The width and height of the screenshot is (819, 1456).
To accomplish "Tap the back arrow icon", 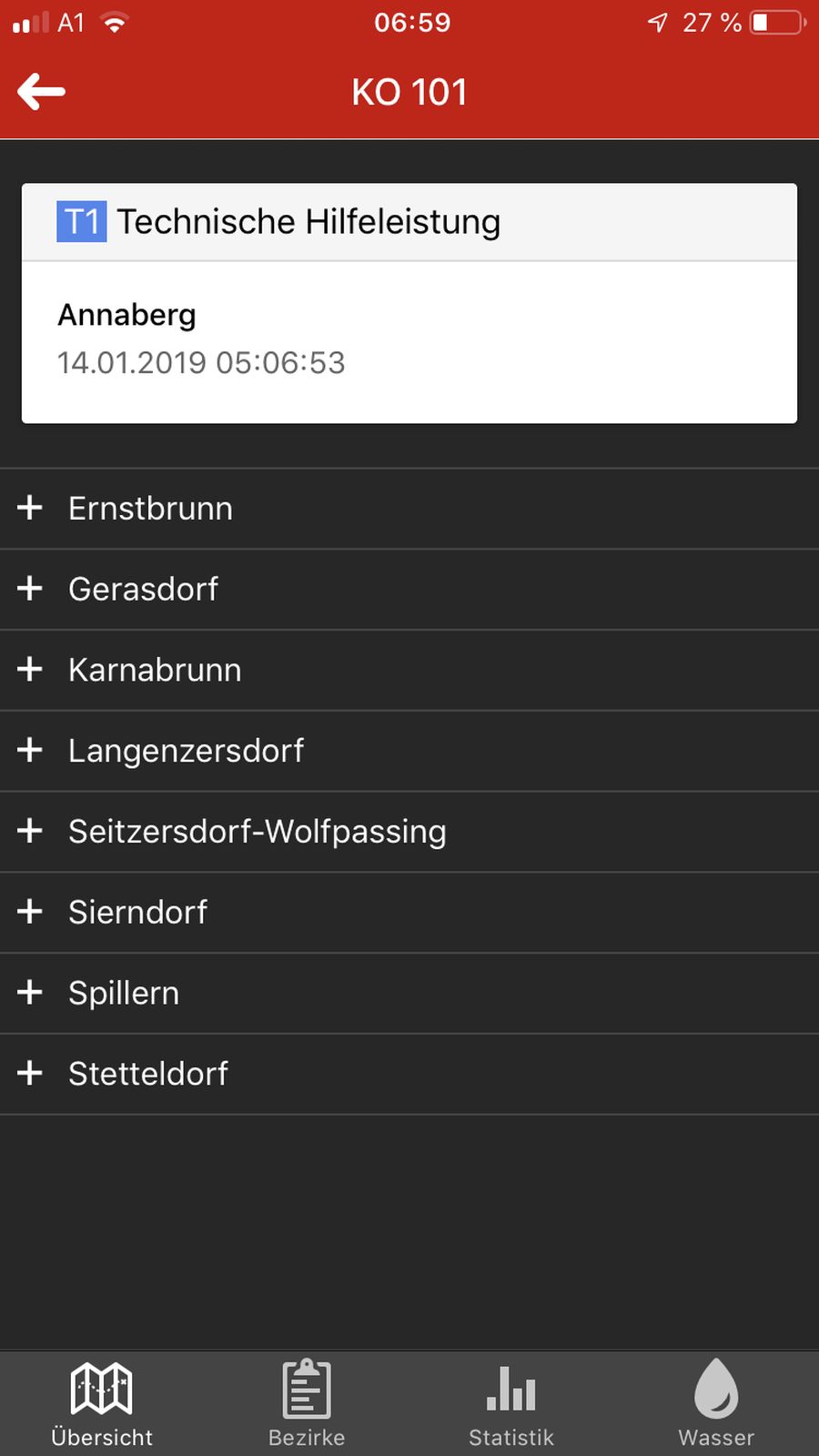I will coord(41,92).
